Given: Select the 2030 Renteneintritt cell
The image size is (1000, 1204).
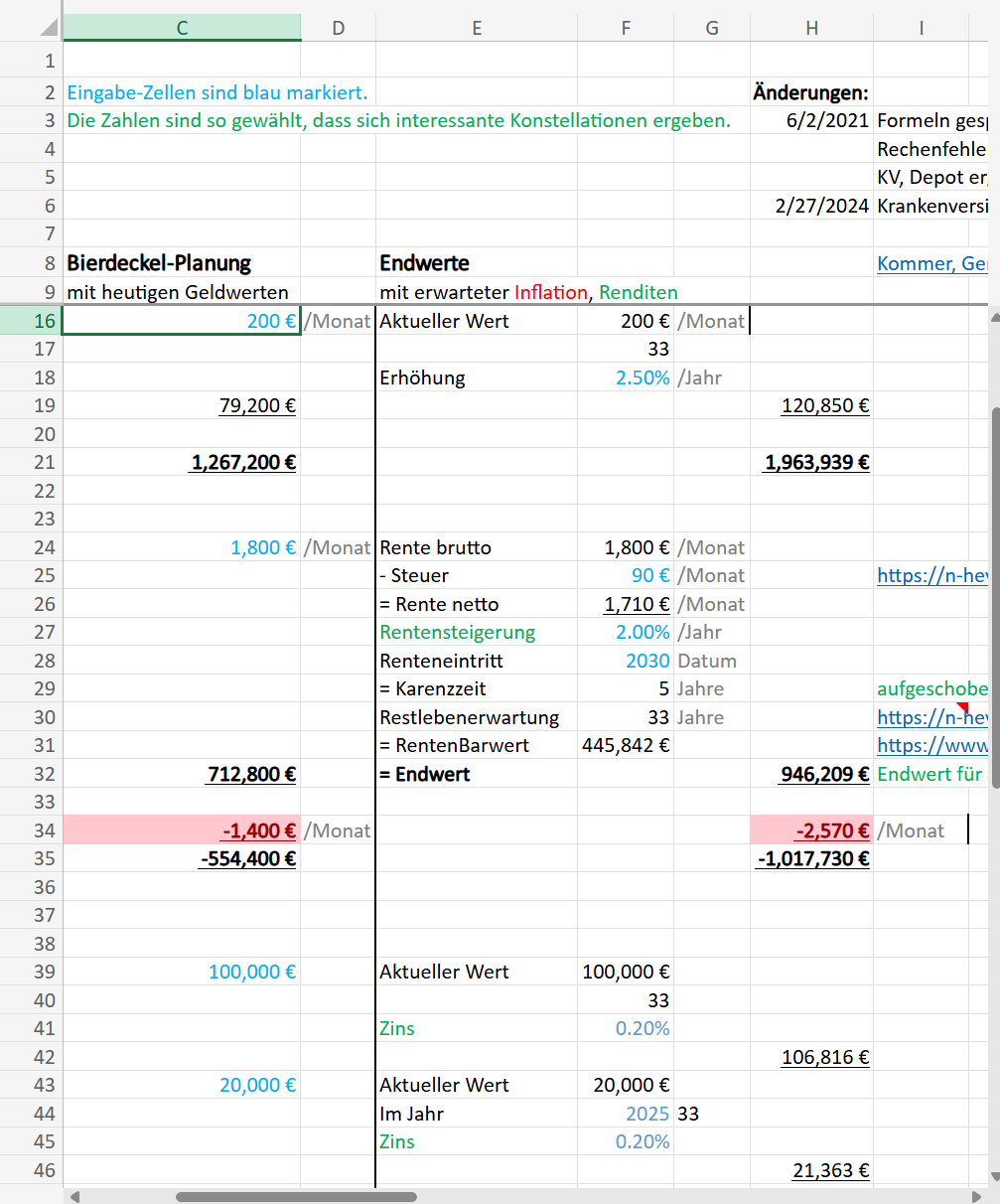Looking at the screenshot, I should (x=626, y=661).
